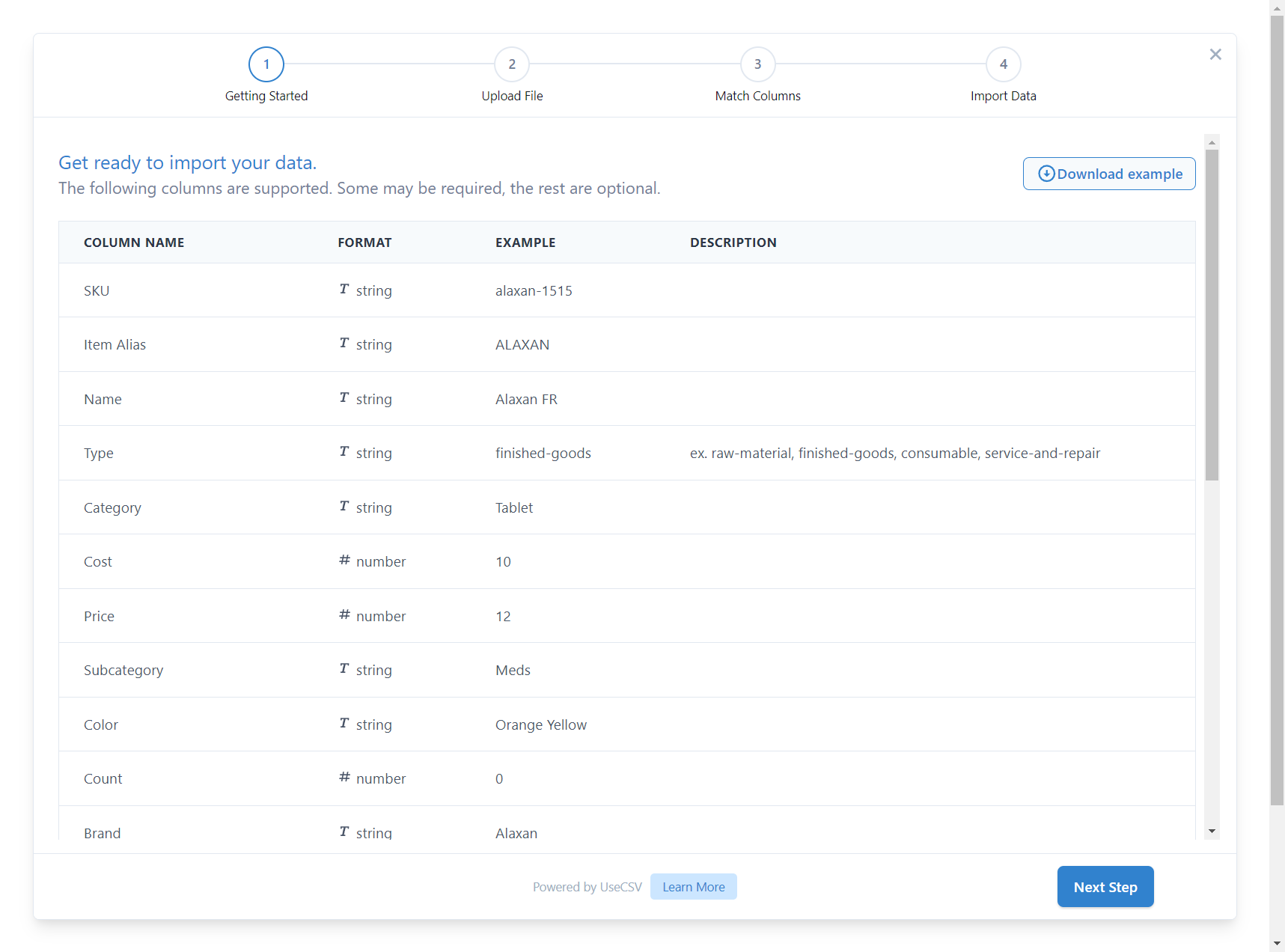Click the Item Alias column name

(x=115, y=345)
